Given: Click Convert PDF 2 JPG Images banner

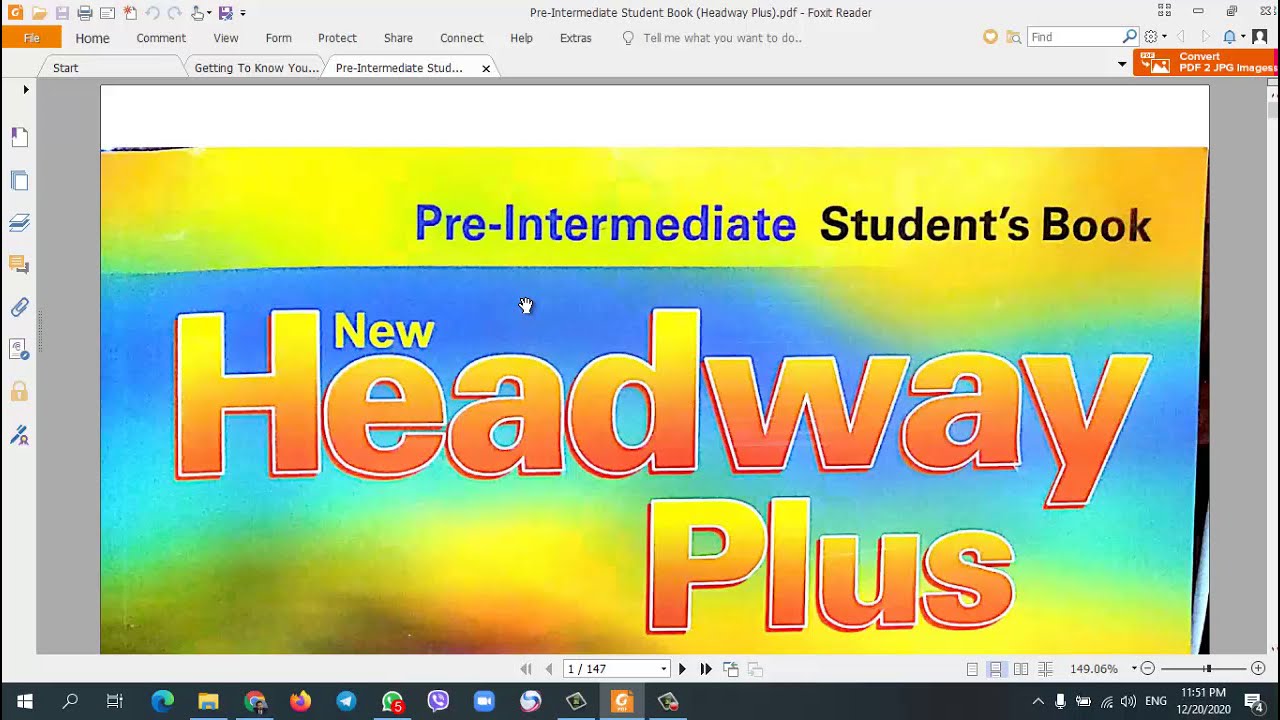Looking at the screenshot, I should point(1206,62).
